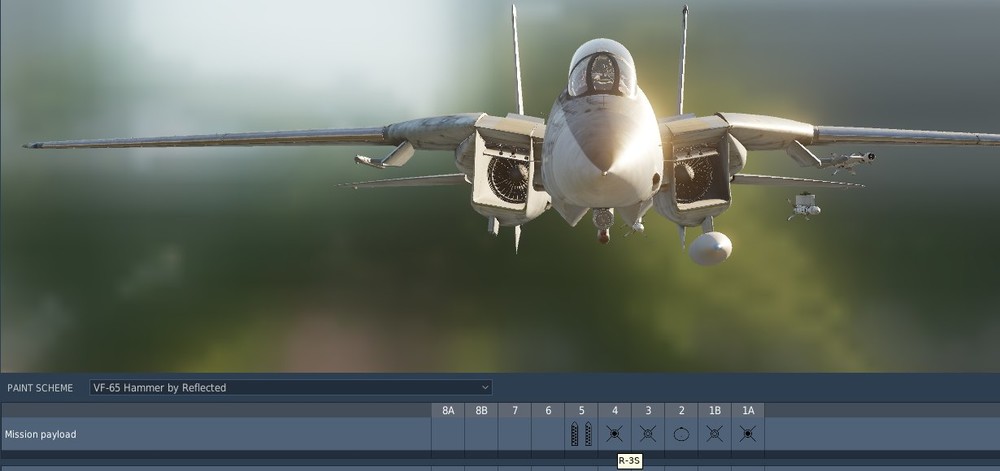
Task: Click the 8A pylon column header
Action: pyautogui.click(x=448, y=410)
